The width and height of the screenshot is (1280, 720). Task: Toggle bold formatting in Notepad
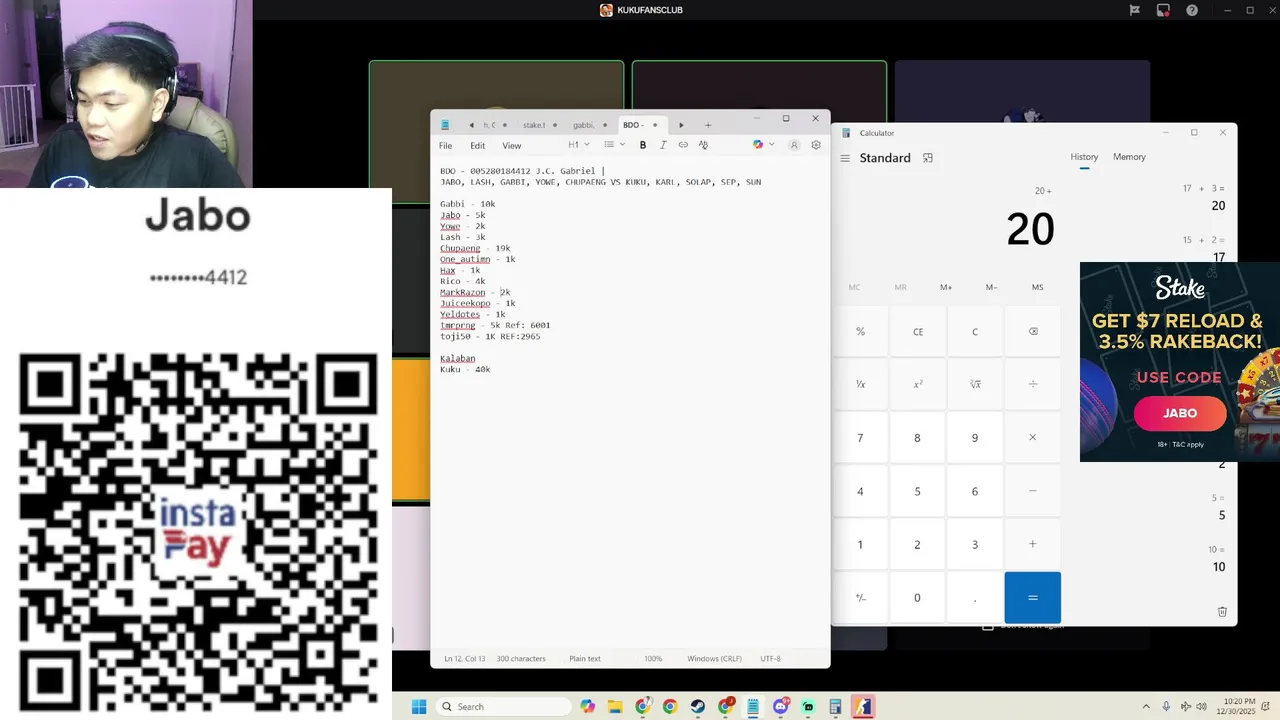pos(642,145)
